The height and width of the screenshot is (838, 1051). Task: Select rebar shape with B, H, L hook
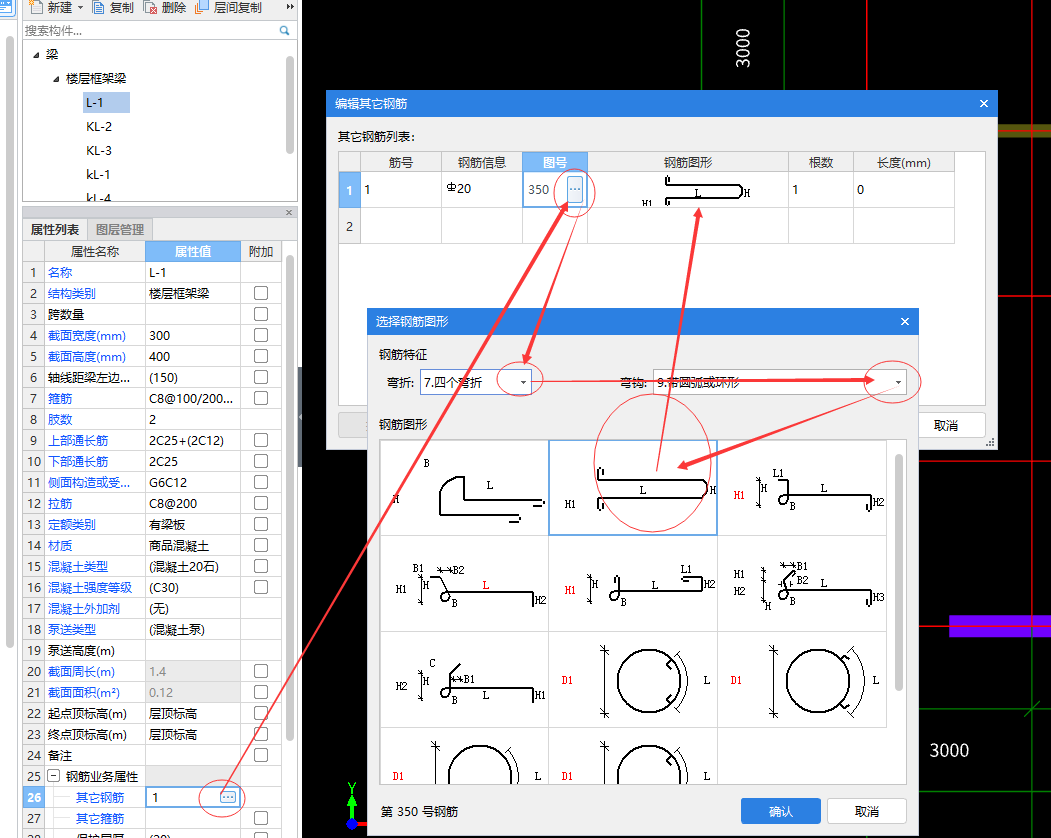[x=465, y=487]
